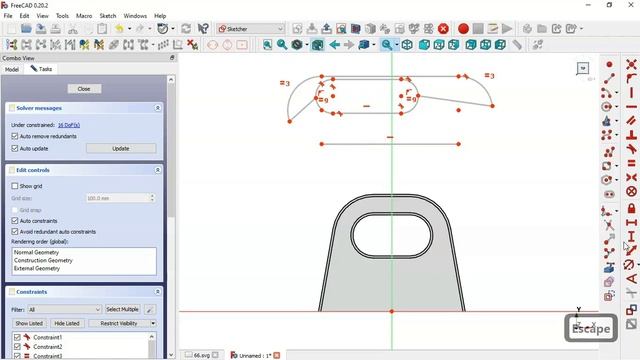Apply the Equal constraint
Screen dimensions: 640x360
click(631, 163)
